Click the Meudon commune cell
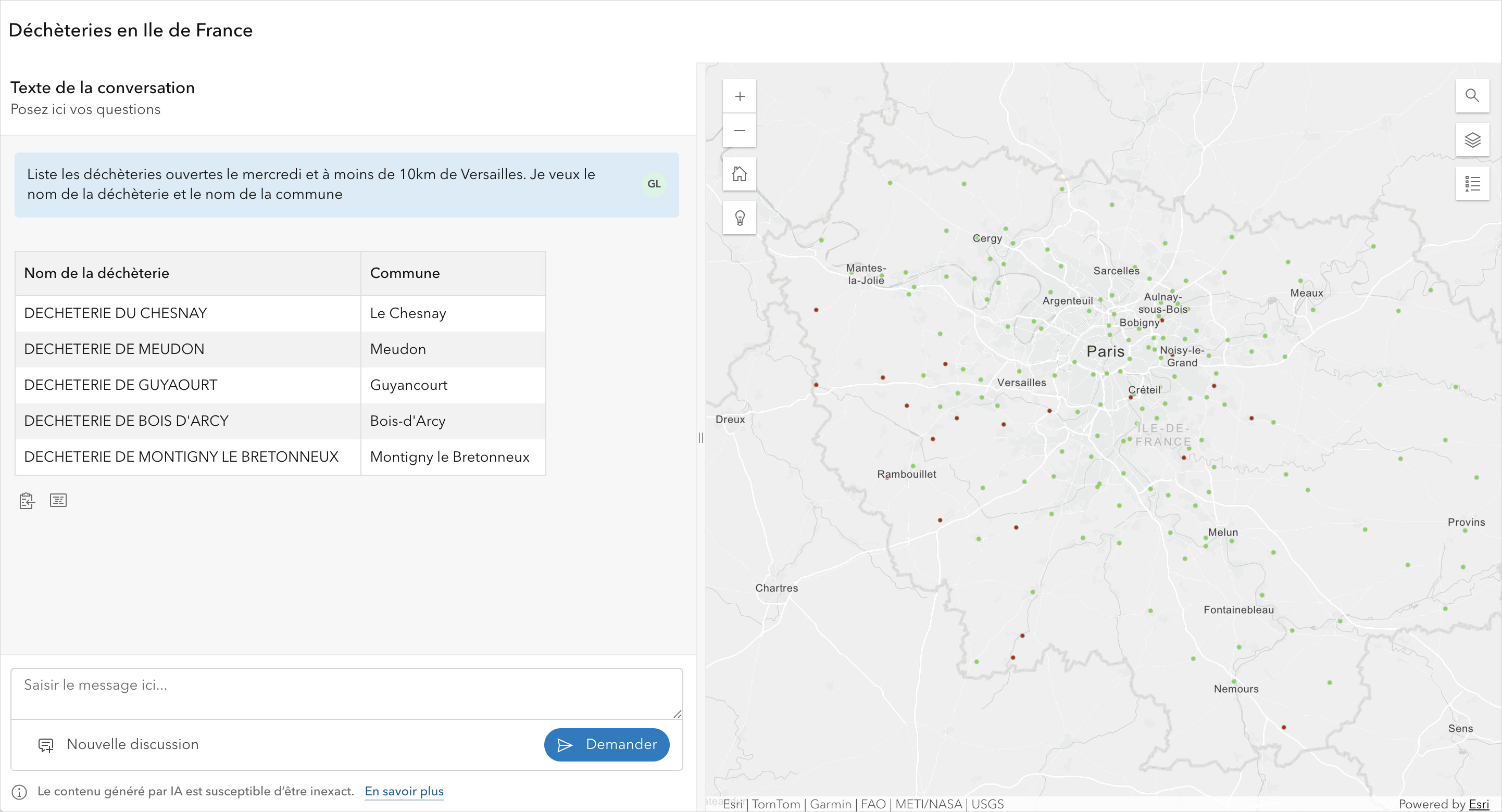Screen dimensions: 1502x812 [453, 349]
